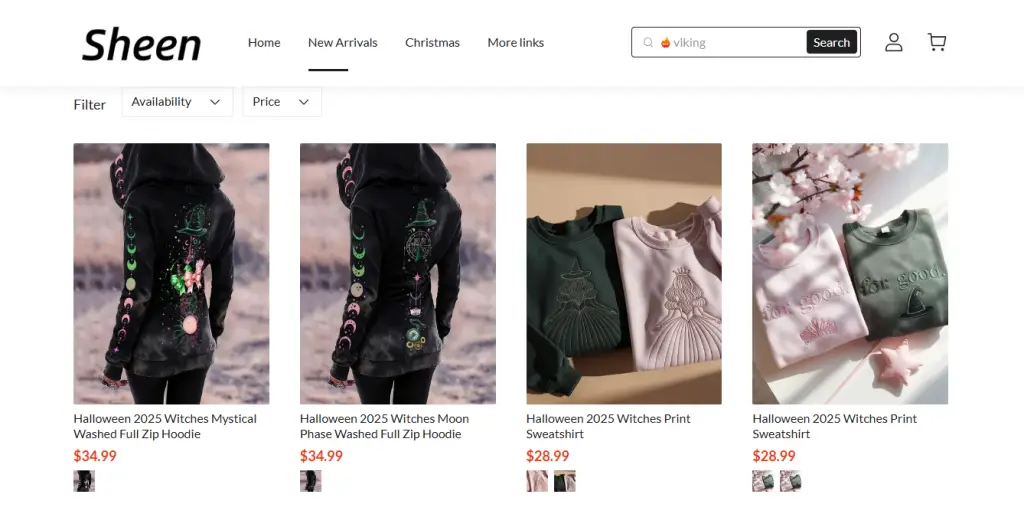Select dark green swatch under third product
This screenshot has height=514, width=1024.
(x=565, y=481)
